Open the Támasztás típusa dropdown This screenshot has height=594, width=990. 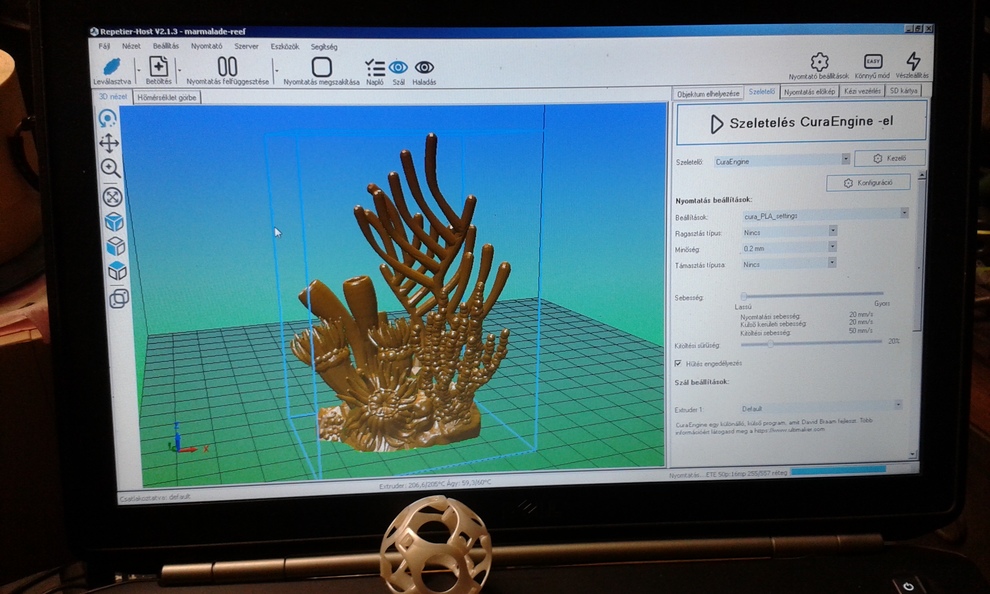[832, 264]
